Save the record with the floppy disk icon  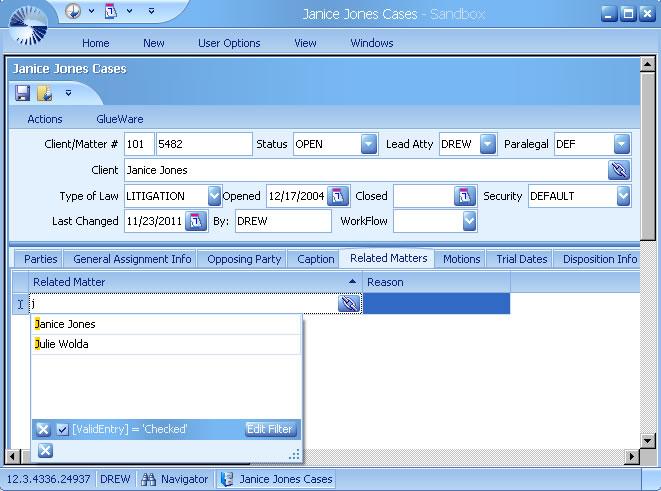pos(23,93)
